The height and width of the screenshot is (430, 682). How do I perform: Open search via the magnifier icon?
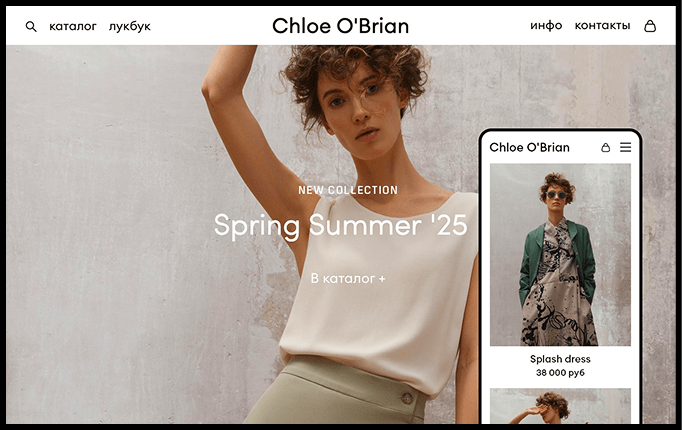(31, 27)
